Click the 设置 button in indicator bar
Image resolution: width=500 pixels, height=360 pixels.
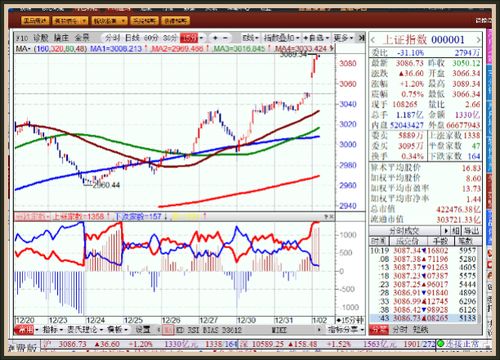(143, 330)
